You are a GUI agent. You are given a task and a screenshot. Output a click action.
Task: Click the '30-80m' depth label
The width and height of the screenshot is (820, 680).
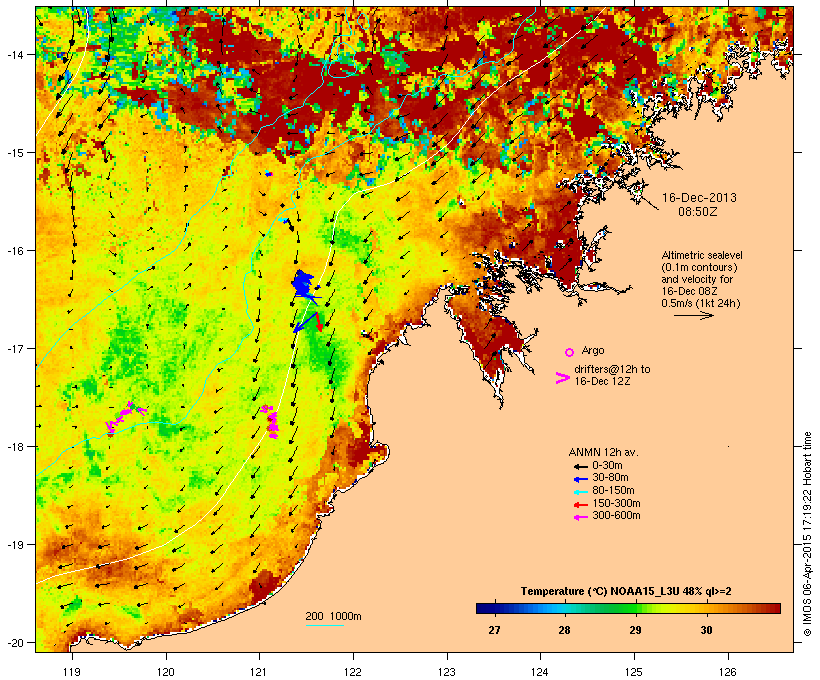coord(610,478)
